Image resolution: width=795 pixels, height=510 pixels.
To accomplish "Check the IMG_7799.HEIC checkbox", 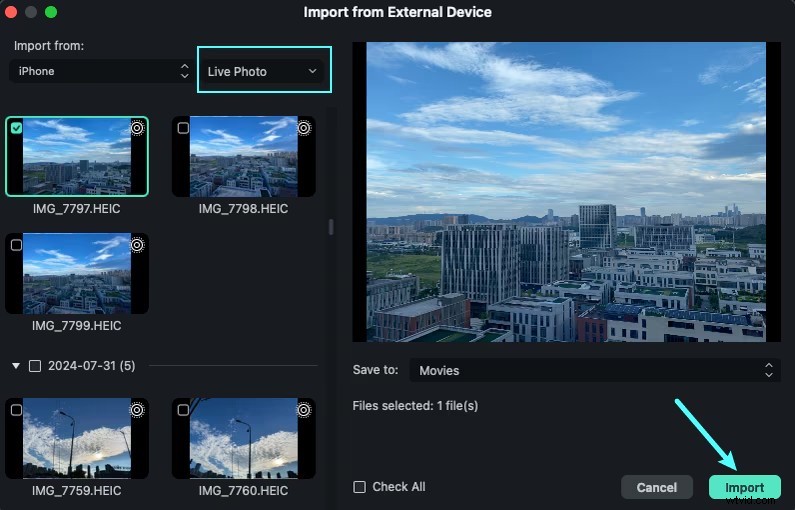I will click(x=17, y=245).
